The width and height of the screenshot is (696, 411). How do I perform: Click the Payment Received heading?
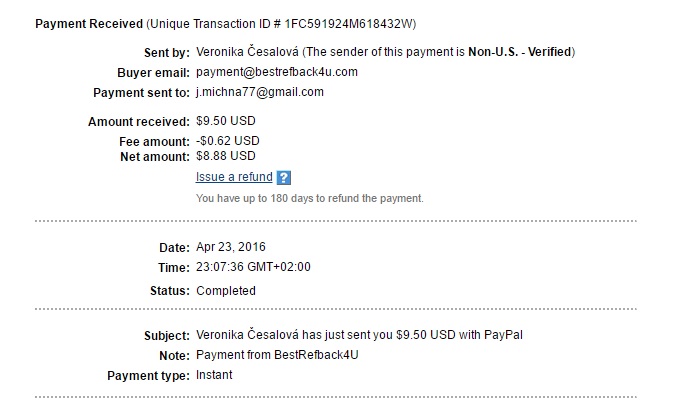coord(89,24)
